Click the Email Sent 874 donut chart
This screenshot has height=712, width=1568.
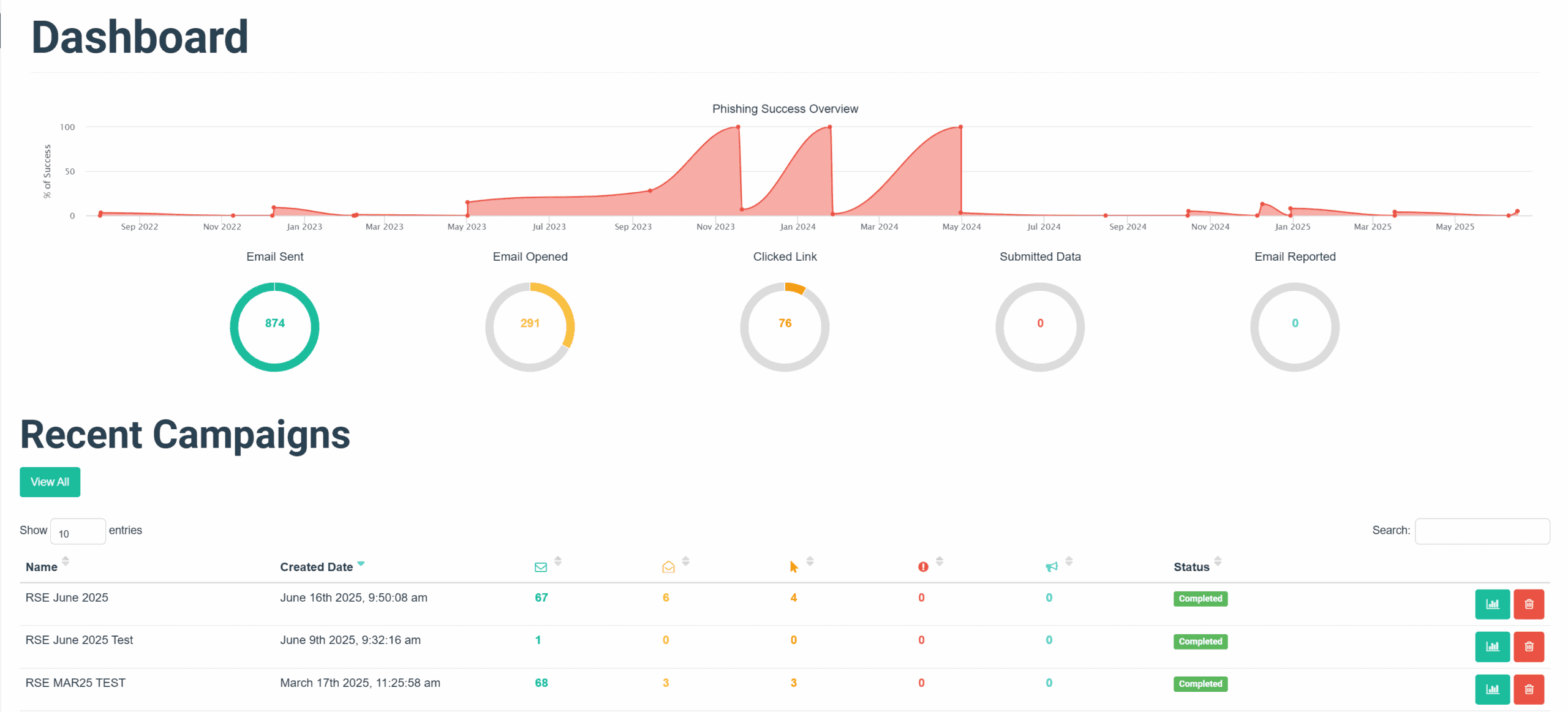[x=274, y=326]
